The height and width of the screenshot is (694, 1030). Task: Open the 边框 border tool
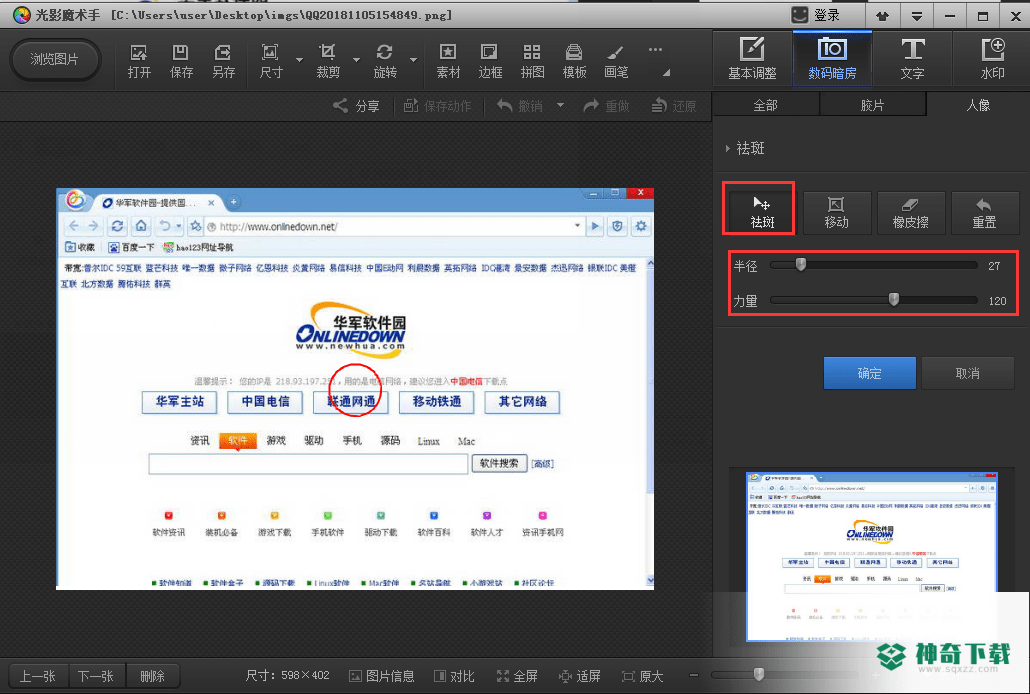(x=490, y=61)
